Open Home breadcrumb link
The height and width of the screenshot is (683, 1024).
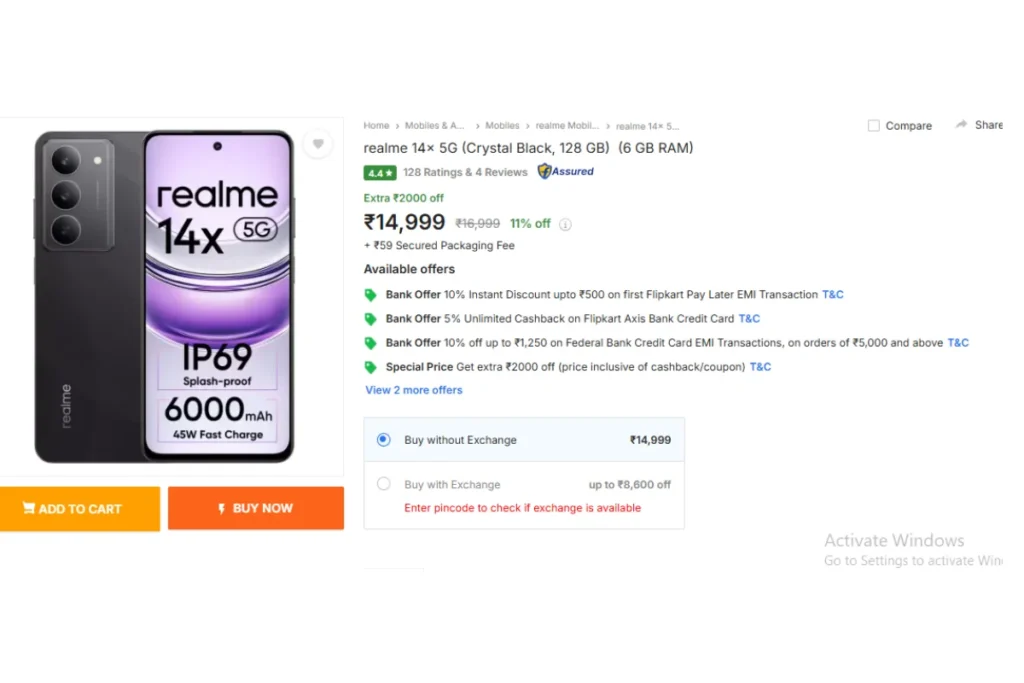(376, 125)
